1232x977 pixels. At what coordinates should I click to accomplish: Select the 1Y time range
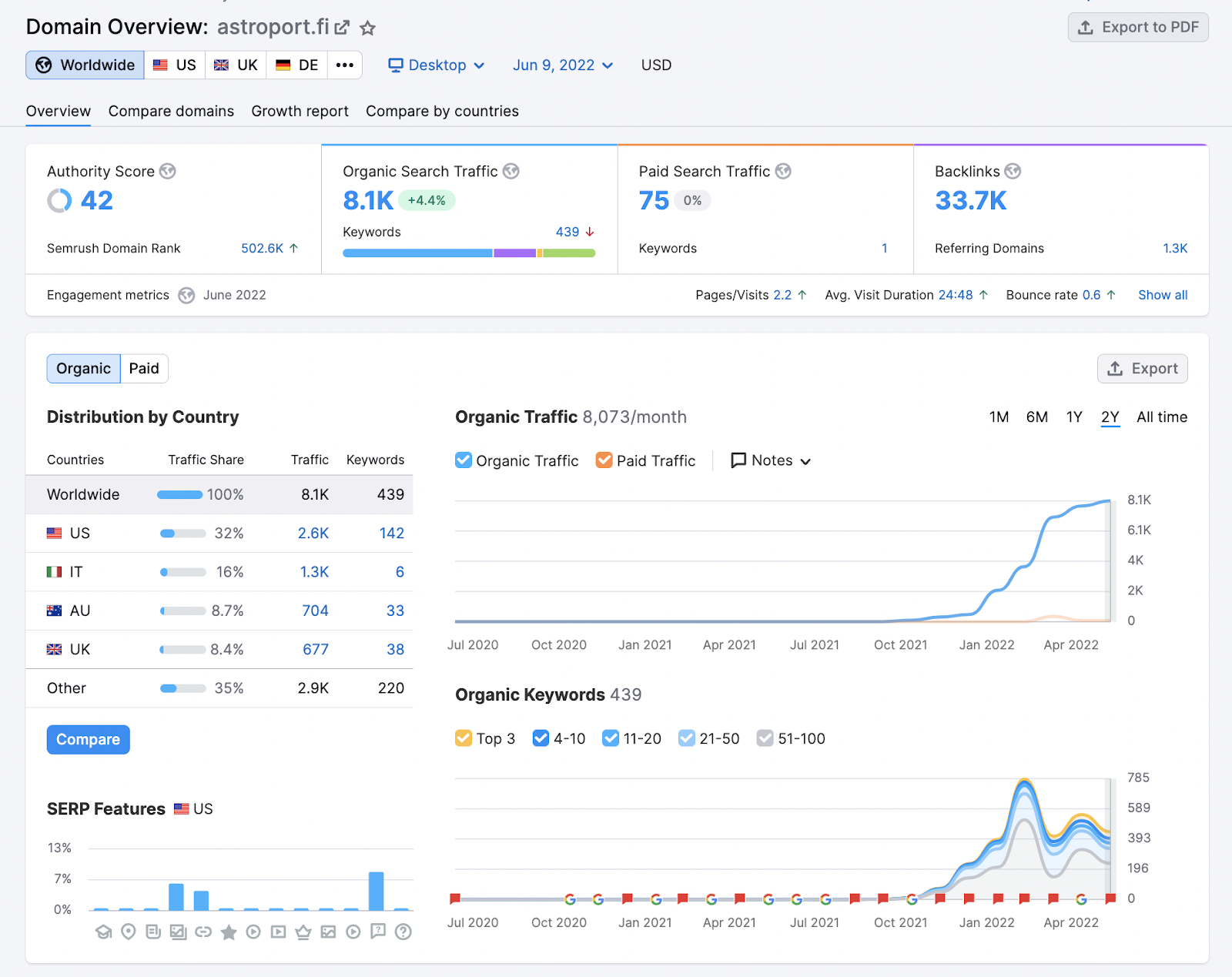click(x=1074, y=417)
